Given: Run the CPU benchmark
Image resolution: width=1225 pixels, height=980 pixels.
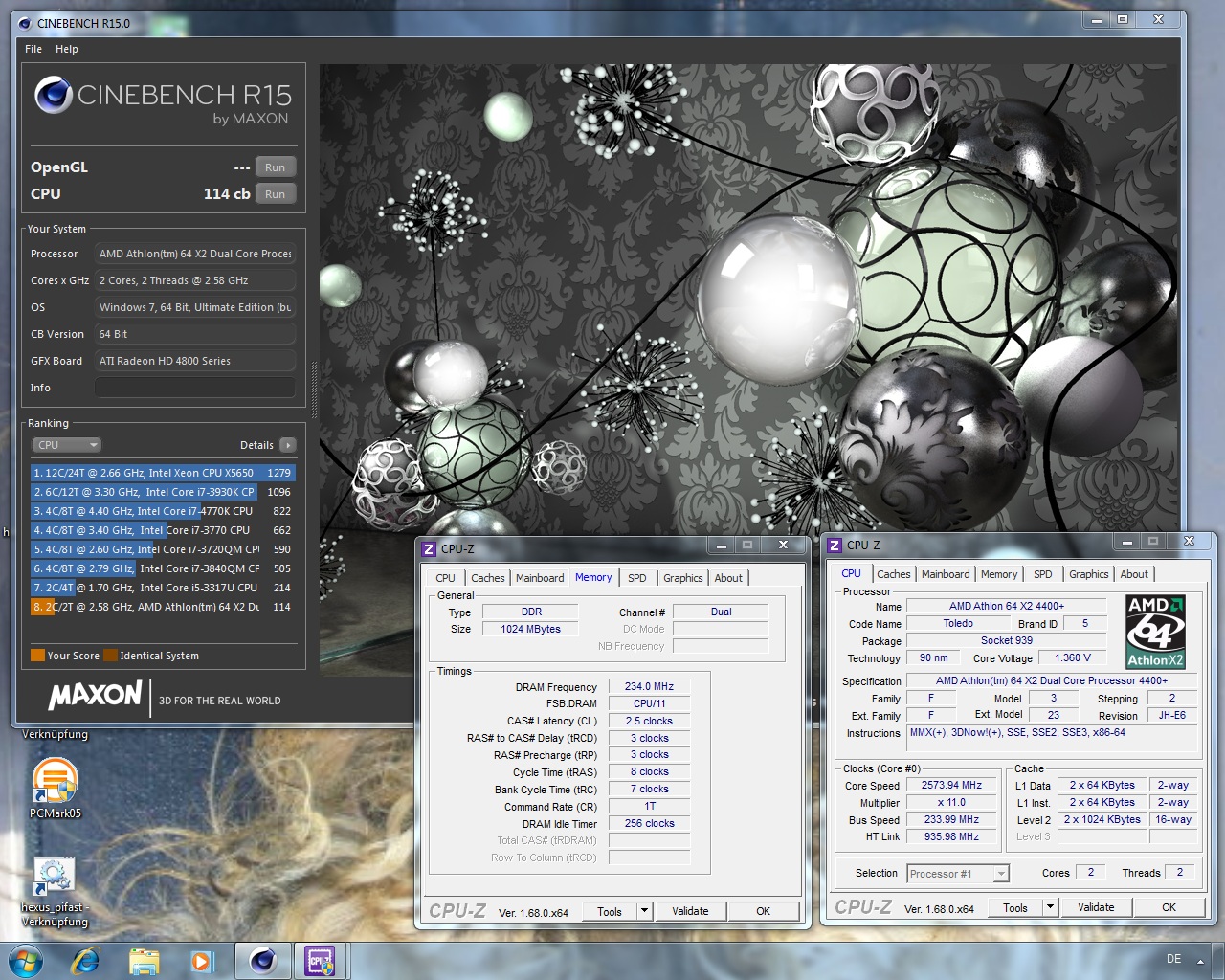Looking at the screenshot, I should click(x=276, y=194).
